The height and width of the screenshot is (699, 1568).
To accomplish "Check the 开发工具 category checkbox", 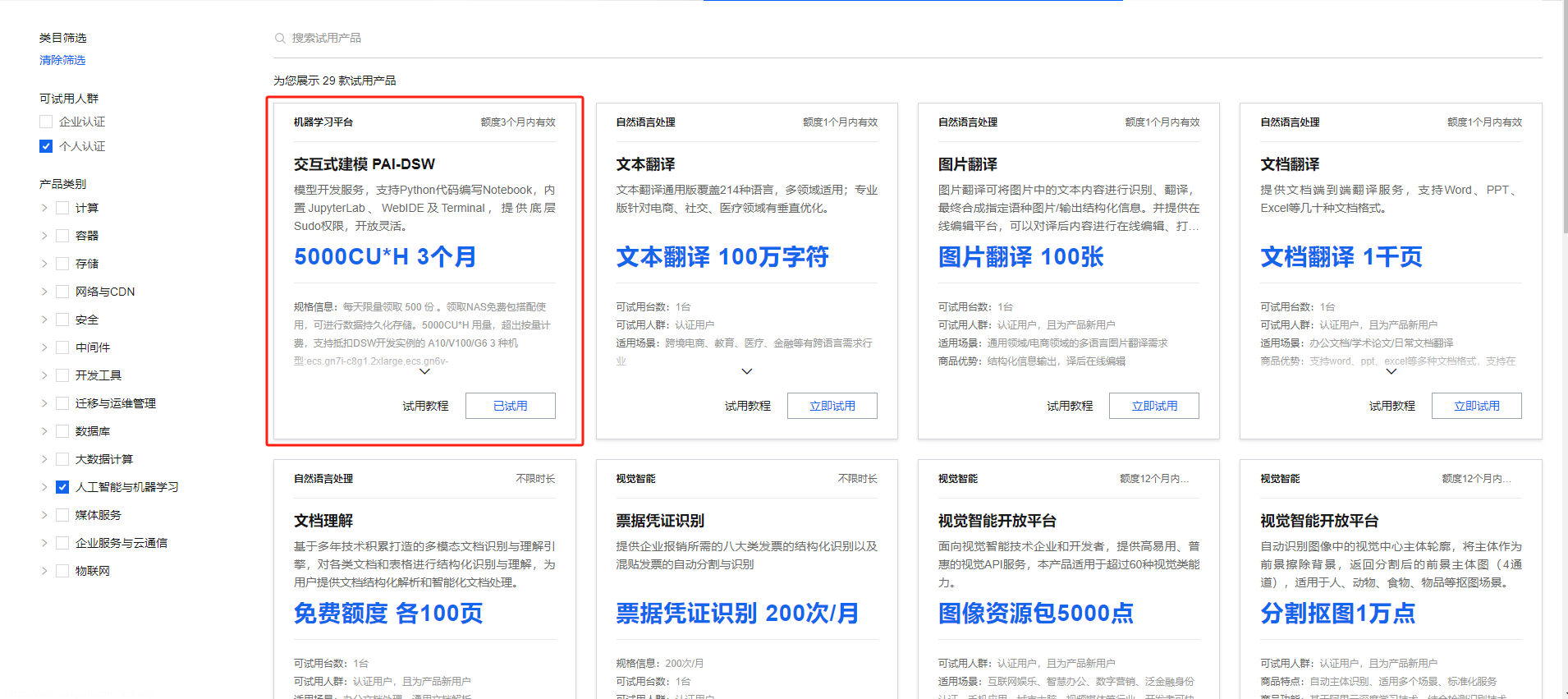I will (62, 375).
